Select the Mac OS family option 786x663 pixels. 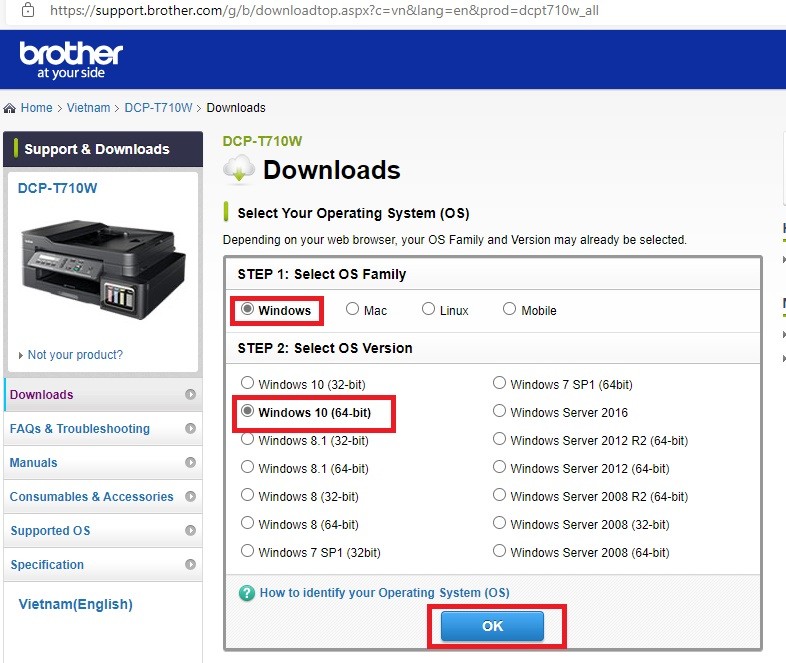[x=352, y=309]
